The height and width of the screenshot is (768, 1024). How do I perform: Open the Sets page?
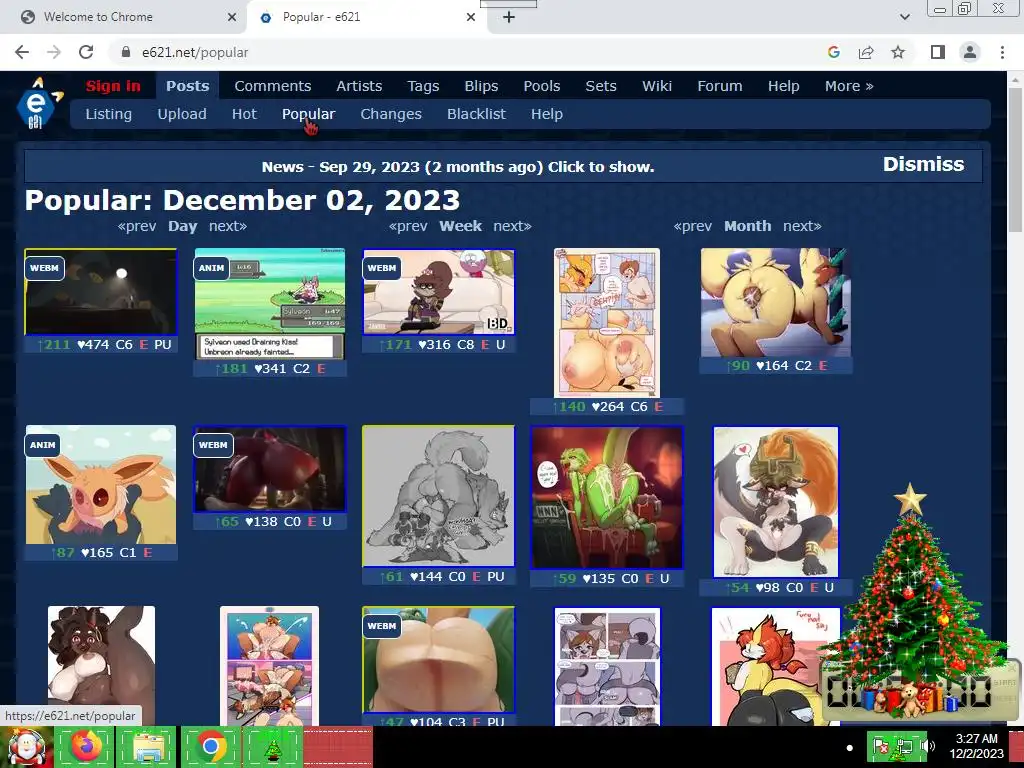[x=601, y=86]
